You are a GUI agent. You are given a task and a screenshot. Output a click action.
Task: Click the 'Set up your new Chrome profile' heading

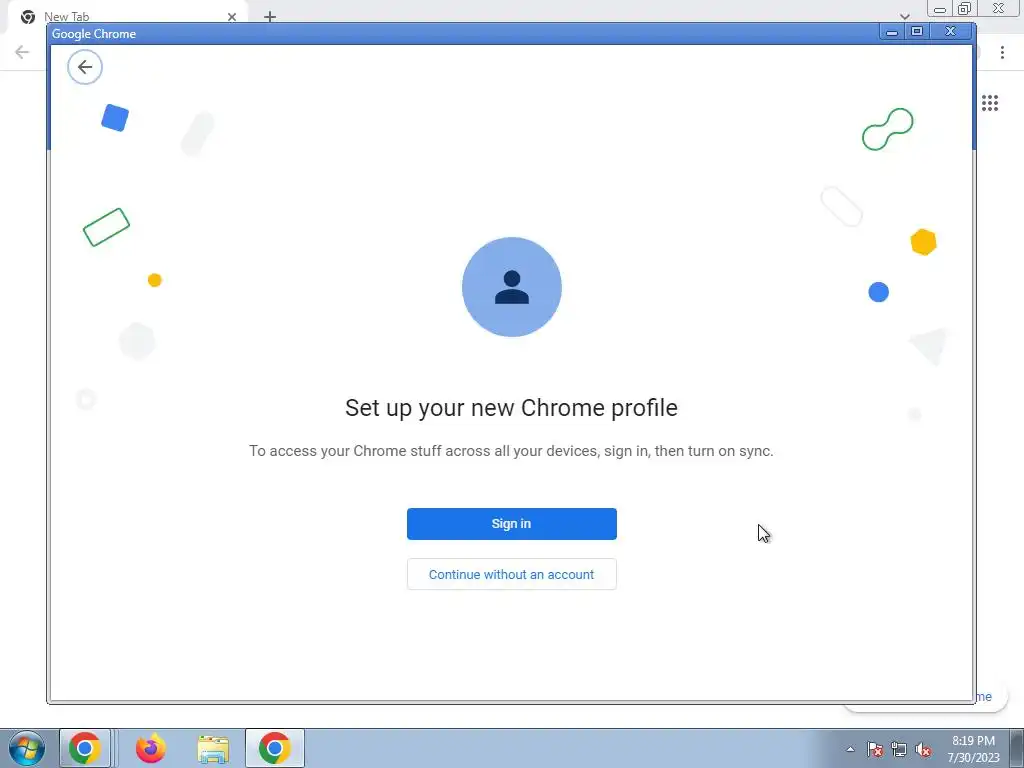511,408
